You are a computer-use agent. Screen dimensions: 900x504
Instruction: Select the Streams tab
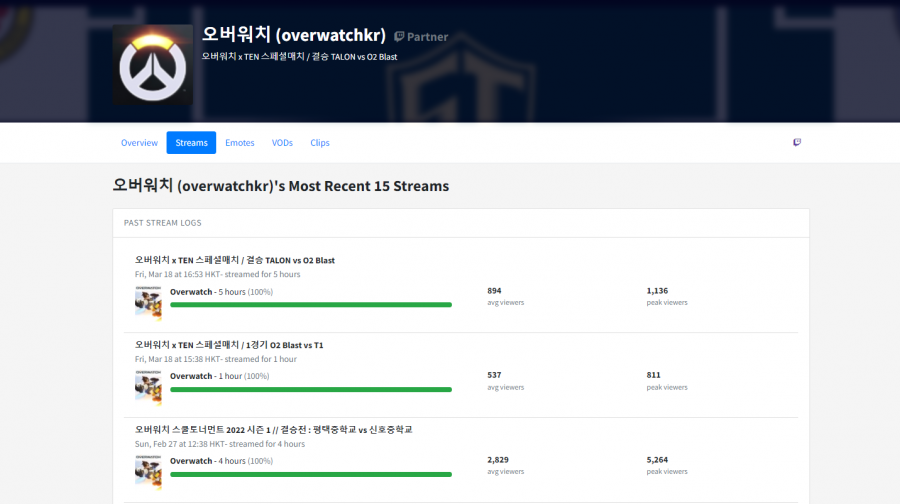point(191,143)
